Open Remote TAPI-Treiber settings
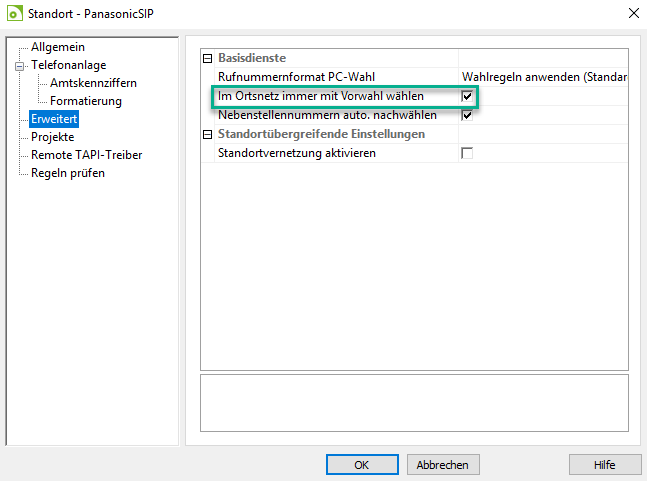Viewport: 647px width, 481px height. (86, 155)
